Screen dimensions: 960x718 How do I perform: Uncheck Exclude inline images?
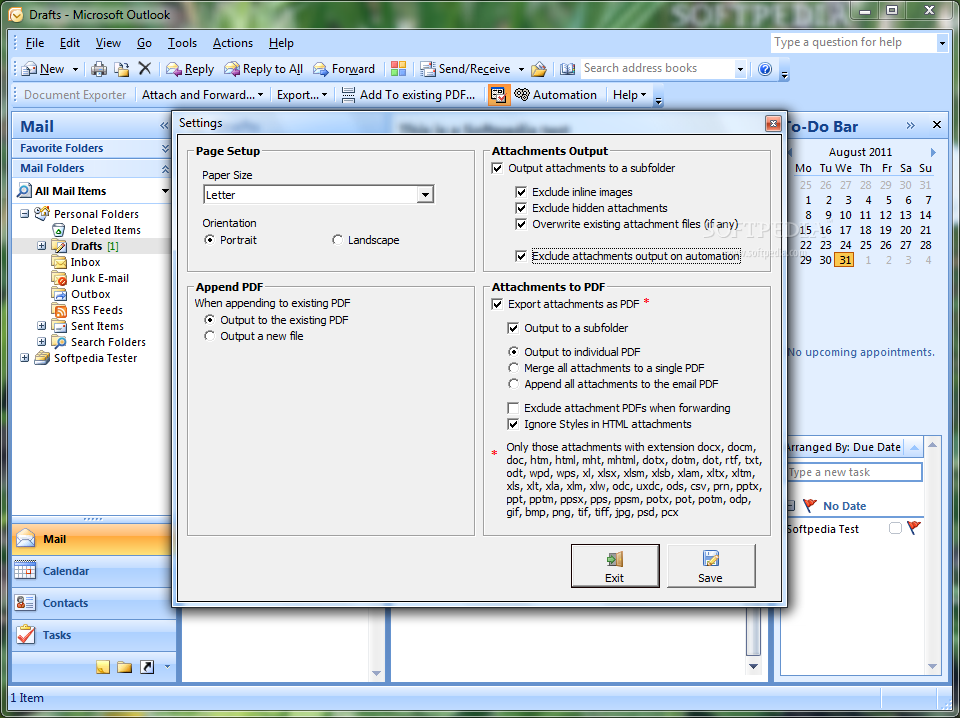[x=521, y=192]
